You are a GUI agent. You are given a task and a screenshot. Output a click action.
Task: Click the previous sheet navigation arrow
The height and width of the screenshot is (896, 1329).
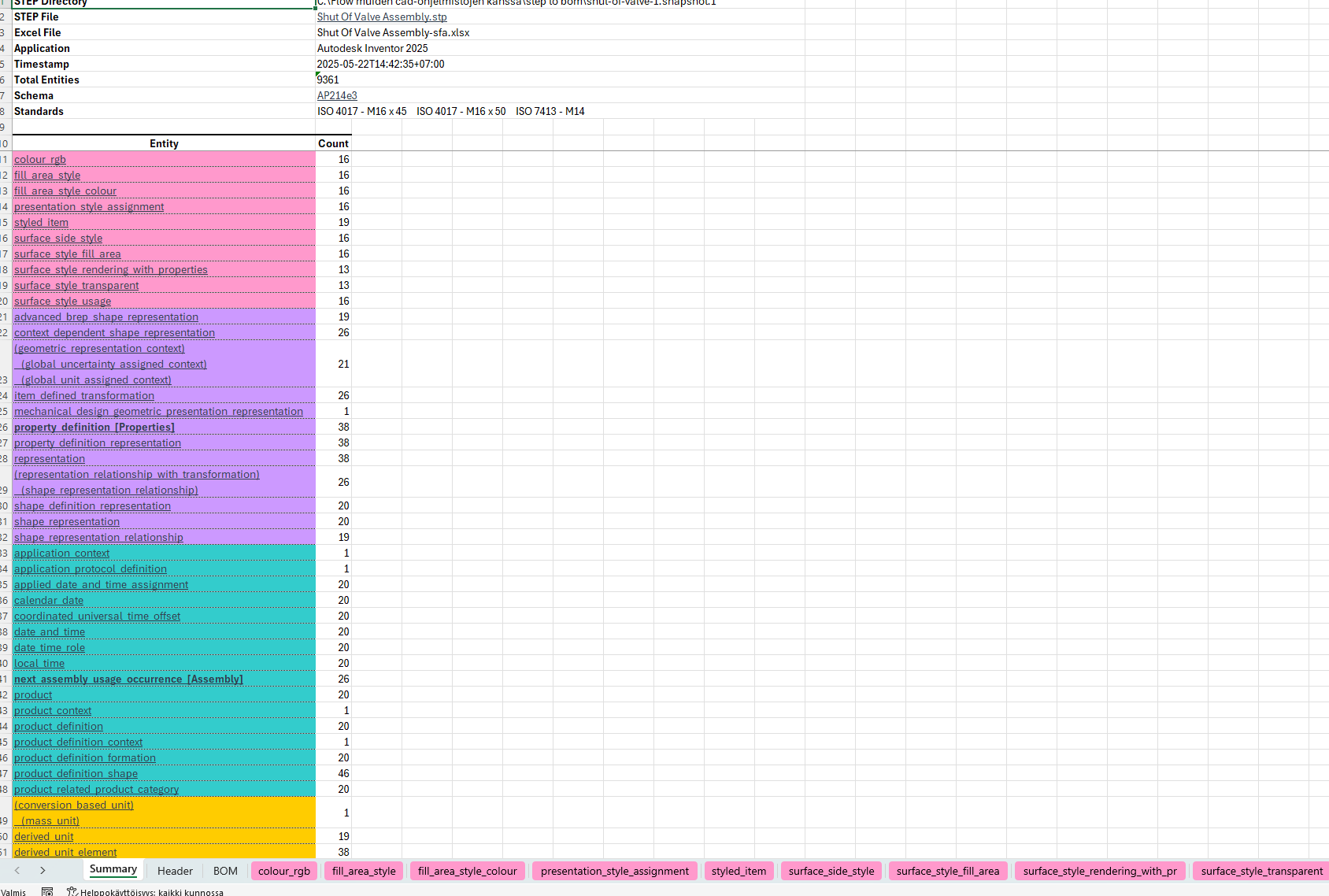click(x=17, y=871)
